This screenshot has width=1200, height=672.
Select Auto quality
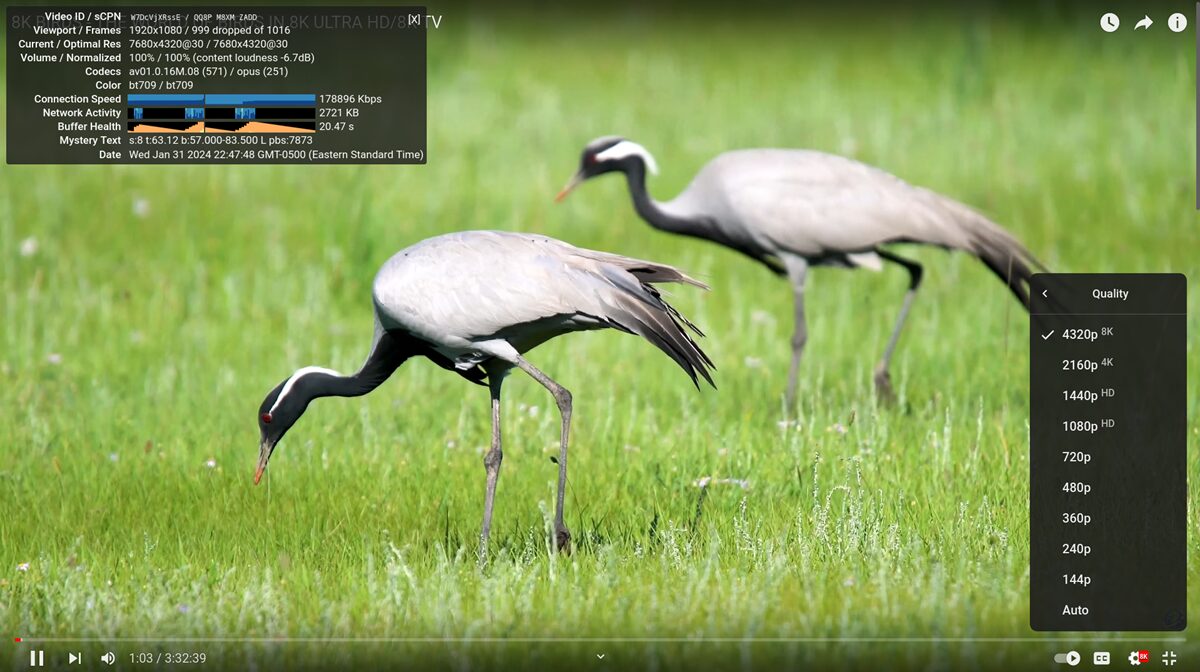(1108, 610)
